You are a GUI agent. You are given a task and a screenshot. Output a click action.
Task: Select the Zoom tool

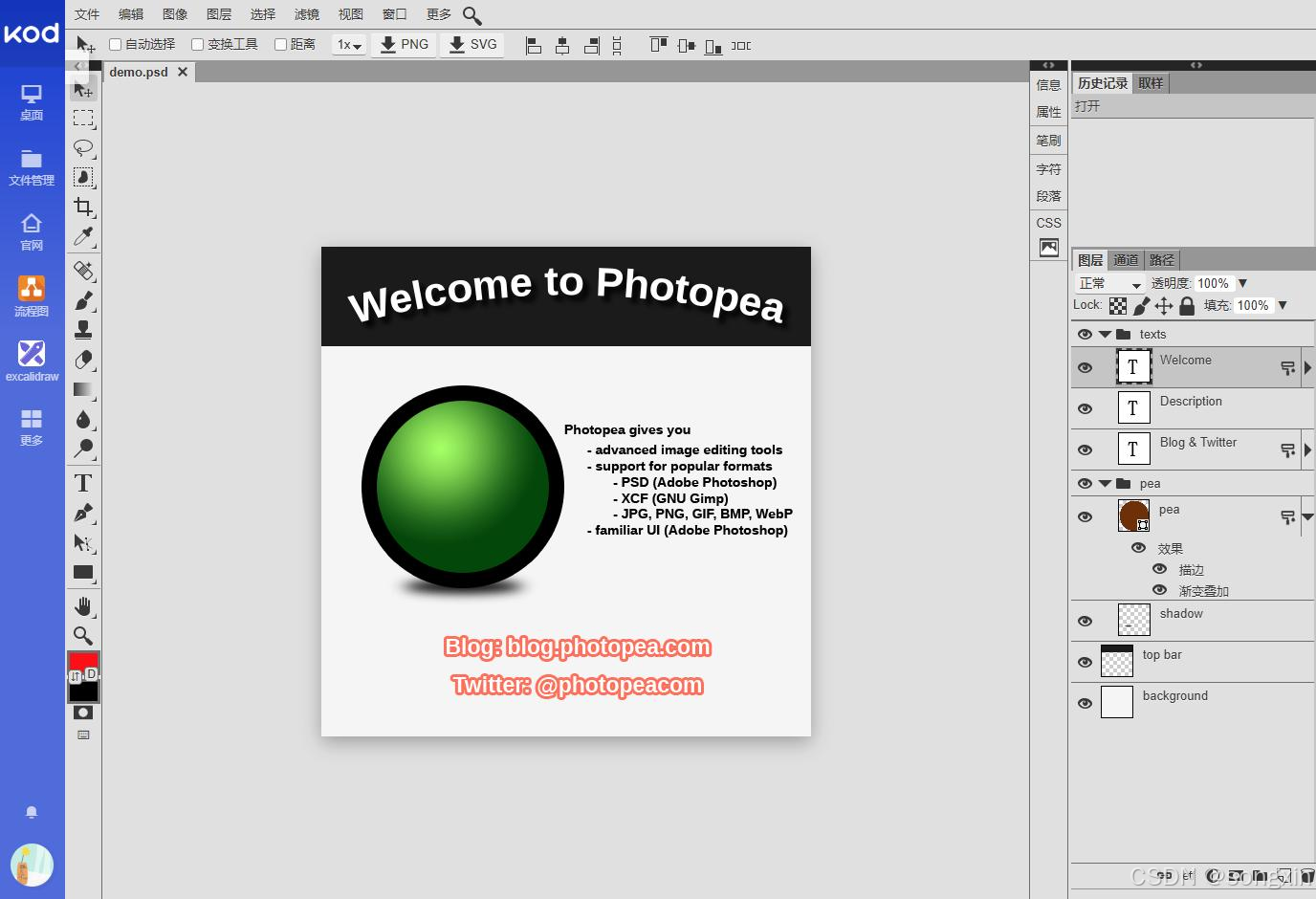click(x=83, y=636)
